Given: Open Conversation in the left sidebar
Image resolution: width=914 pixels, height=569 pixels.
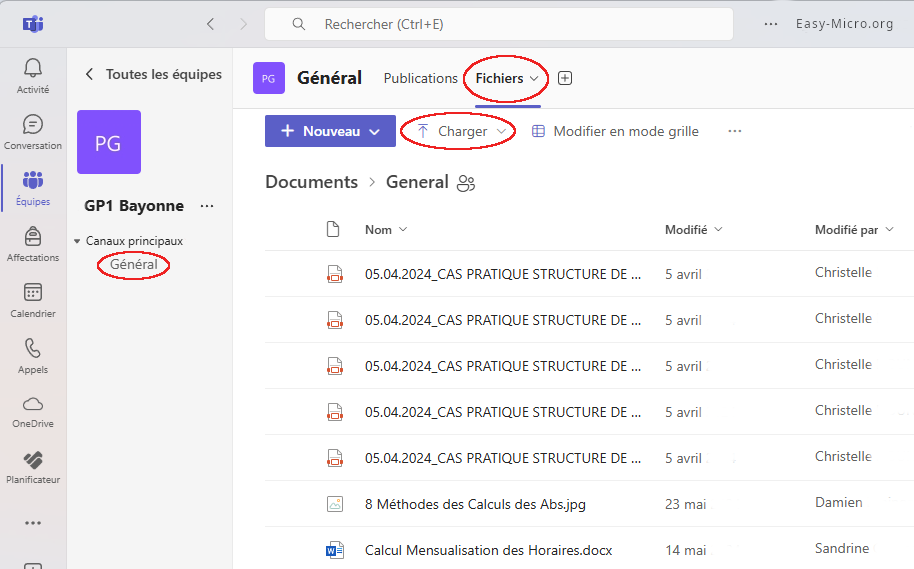Looking at the screenshot, I should [x=33, y=131].
